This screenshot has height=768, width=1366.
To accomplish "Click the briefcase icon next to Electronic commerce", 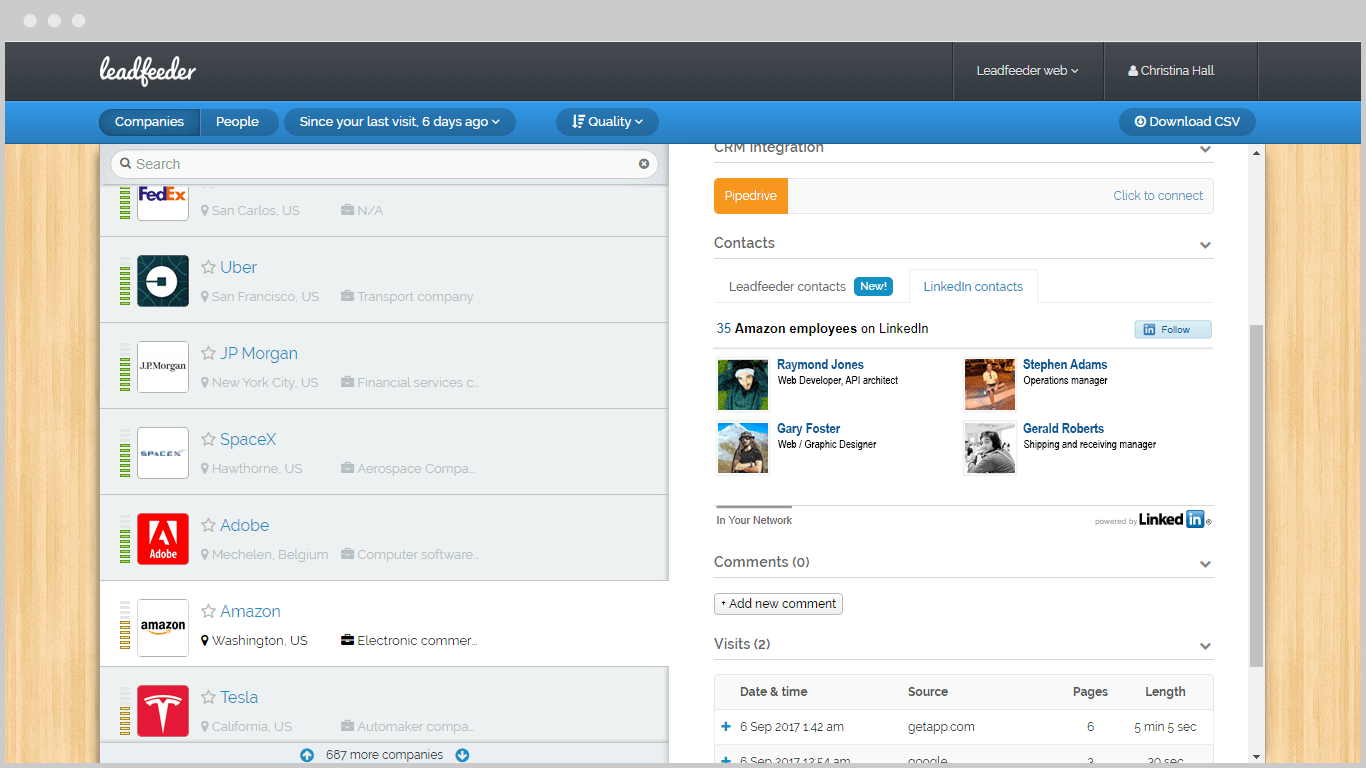I will 347,640.
